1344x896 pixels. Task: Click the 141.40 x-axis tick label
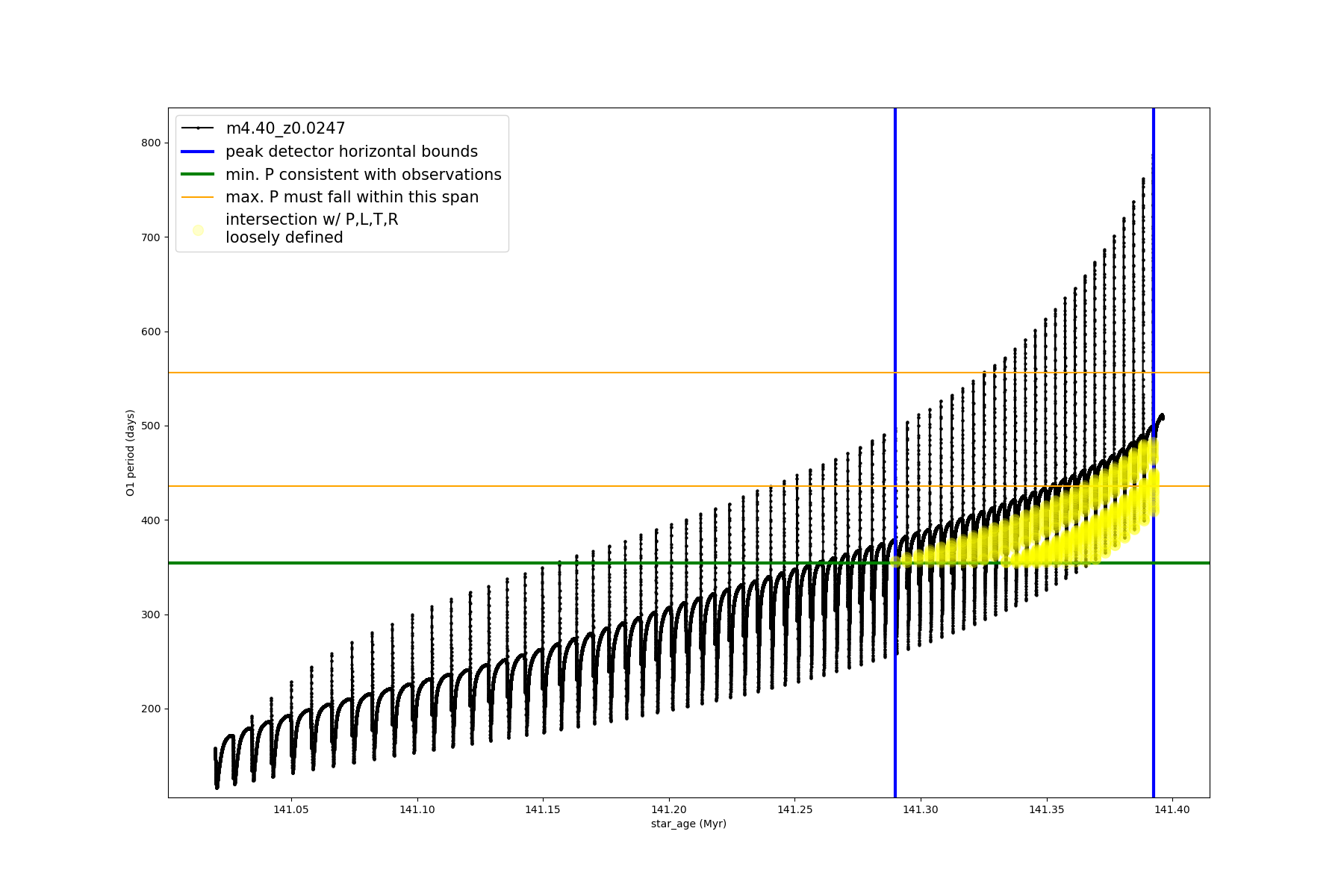click(x=1172, y=809)
